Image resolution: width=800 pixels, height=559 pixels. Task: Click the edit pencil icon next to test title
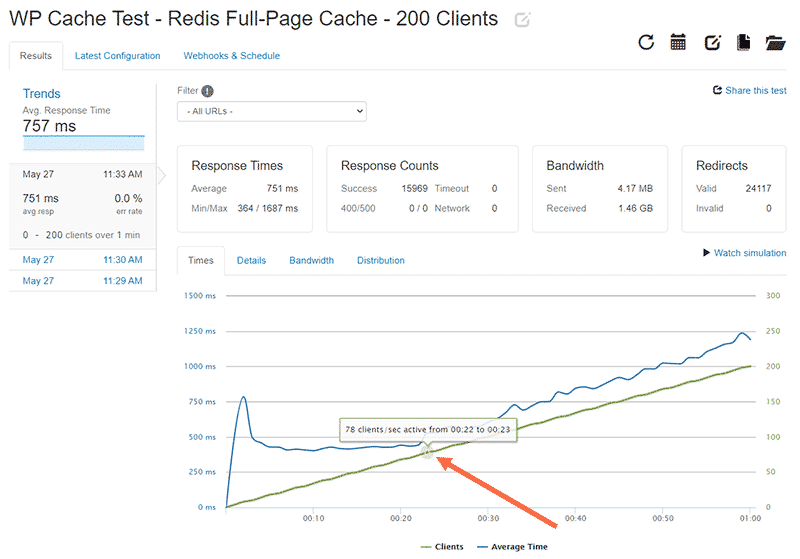[522, 20]
